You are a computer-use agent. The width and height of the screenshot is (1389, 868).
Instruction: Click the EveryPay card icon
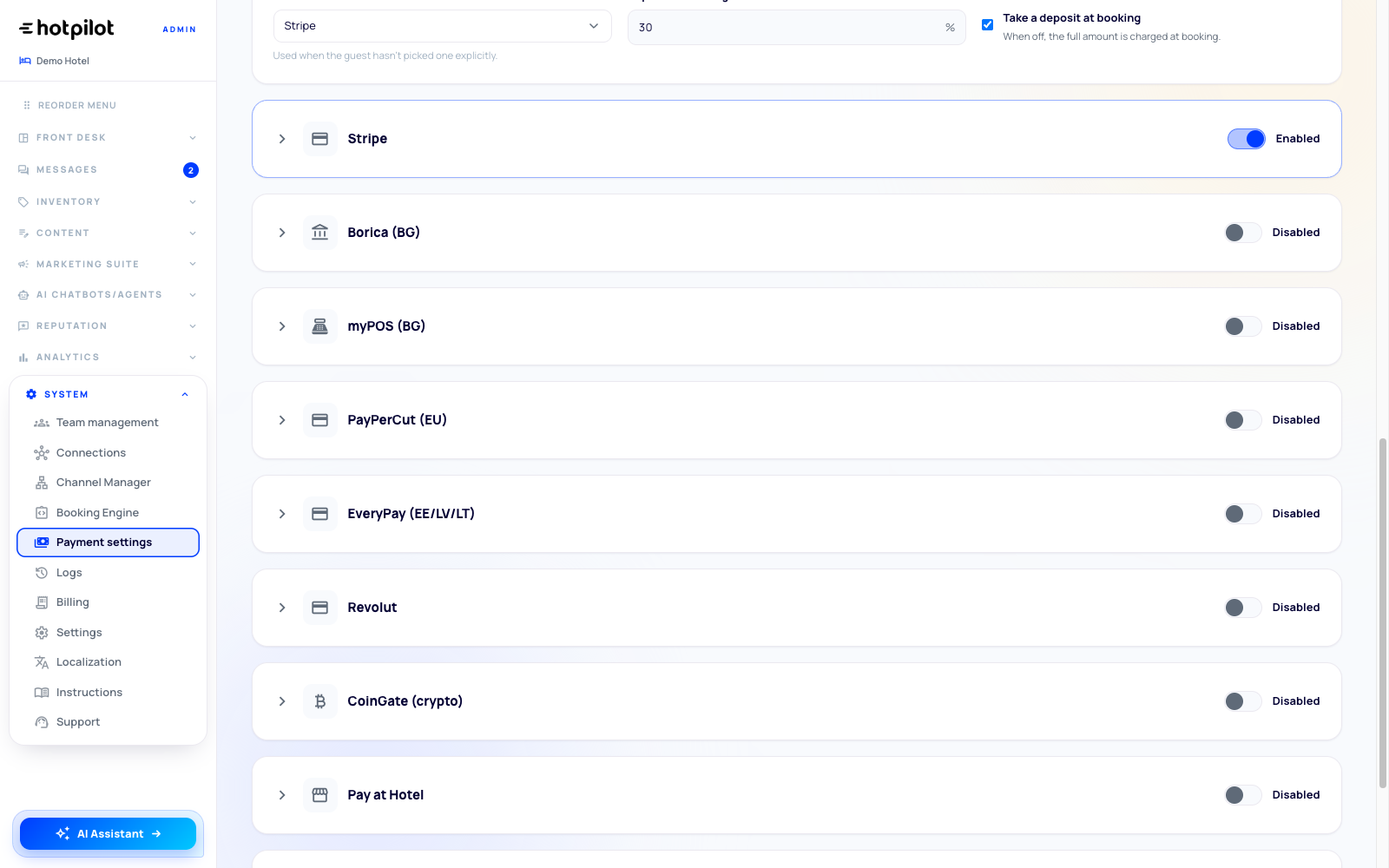319,514
